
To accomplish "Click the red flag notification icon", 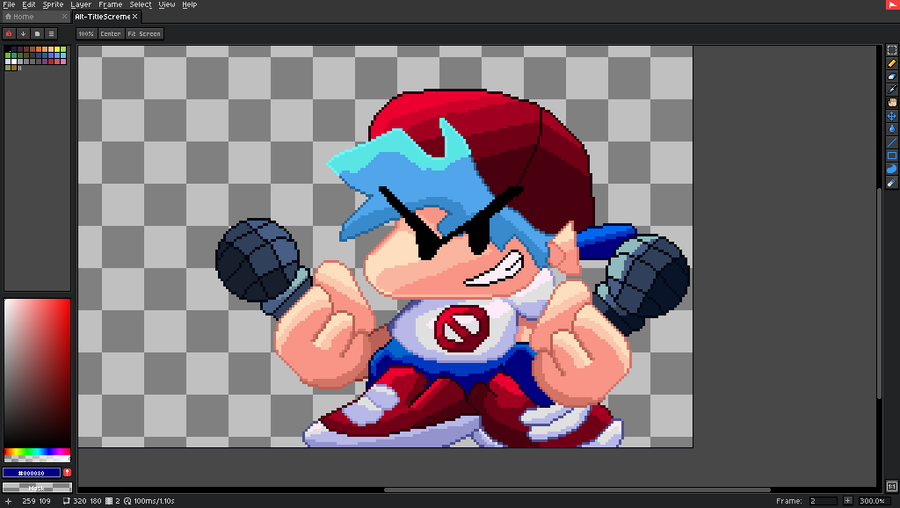I will pos(893,5).
